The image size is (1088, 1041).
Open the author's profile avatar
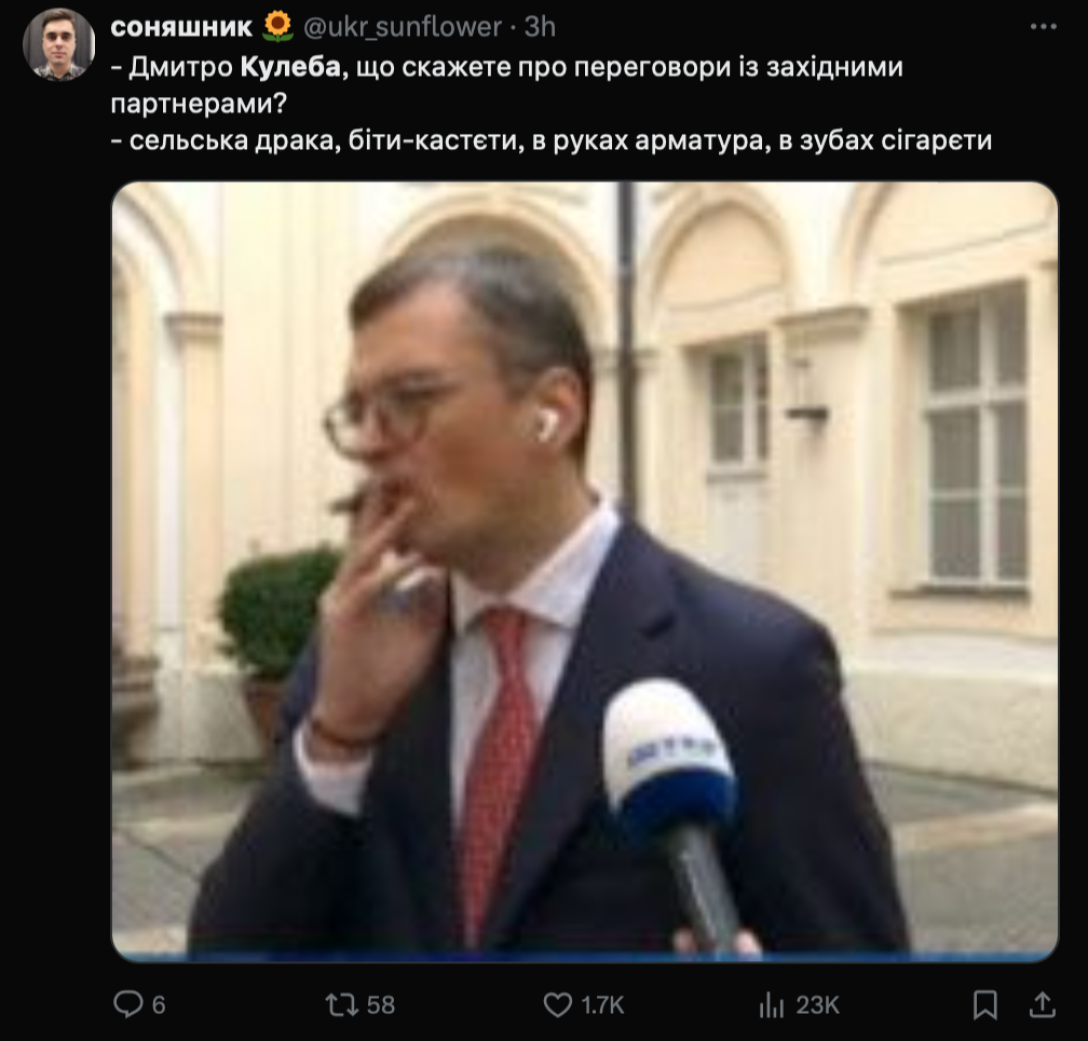(58, 45)
